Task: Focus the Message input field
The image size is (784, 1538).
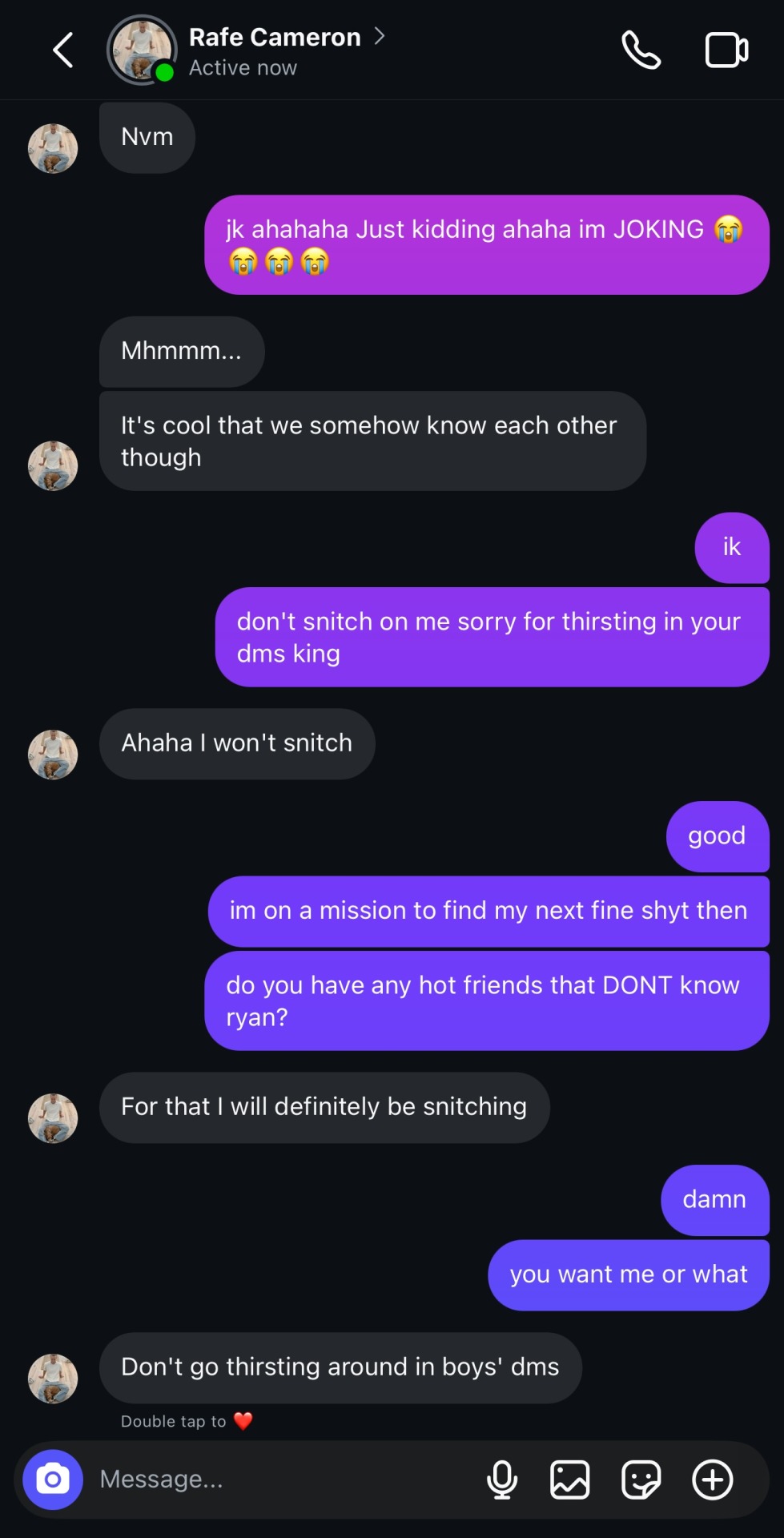Action: click(280, 1479)
